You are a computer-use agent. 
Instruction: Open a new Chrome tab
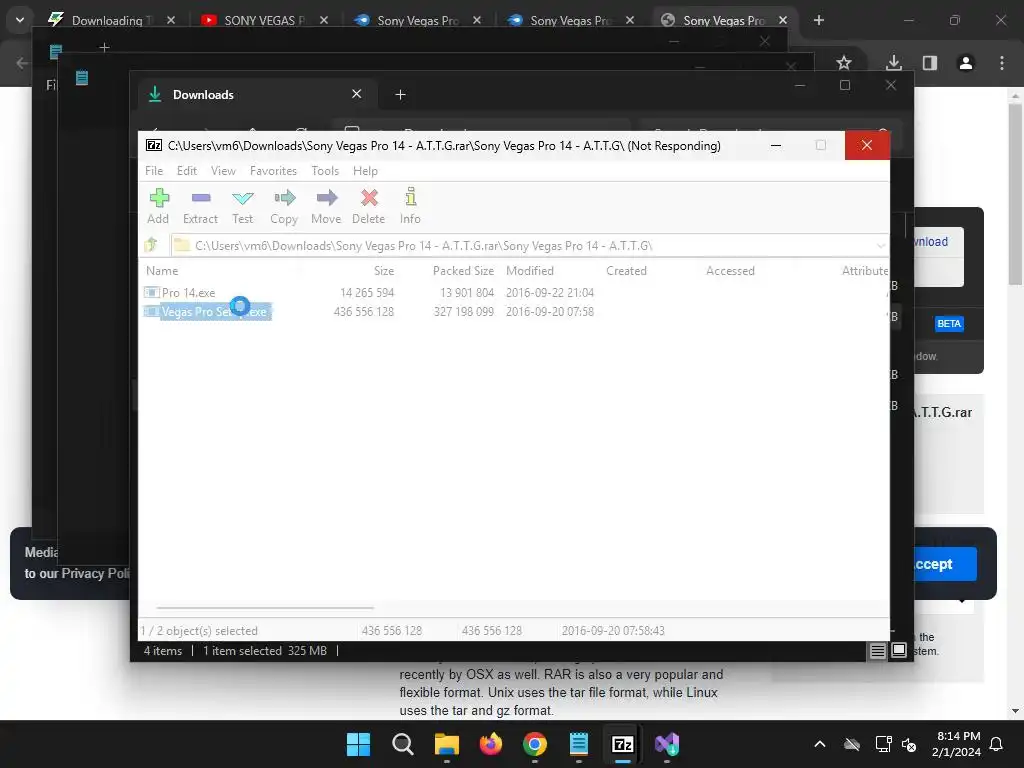coord(819,20)
